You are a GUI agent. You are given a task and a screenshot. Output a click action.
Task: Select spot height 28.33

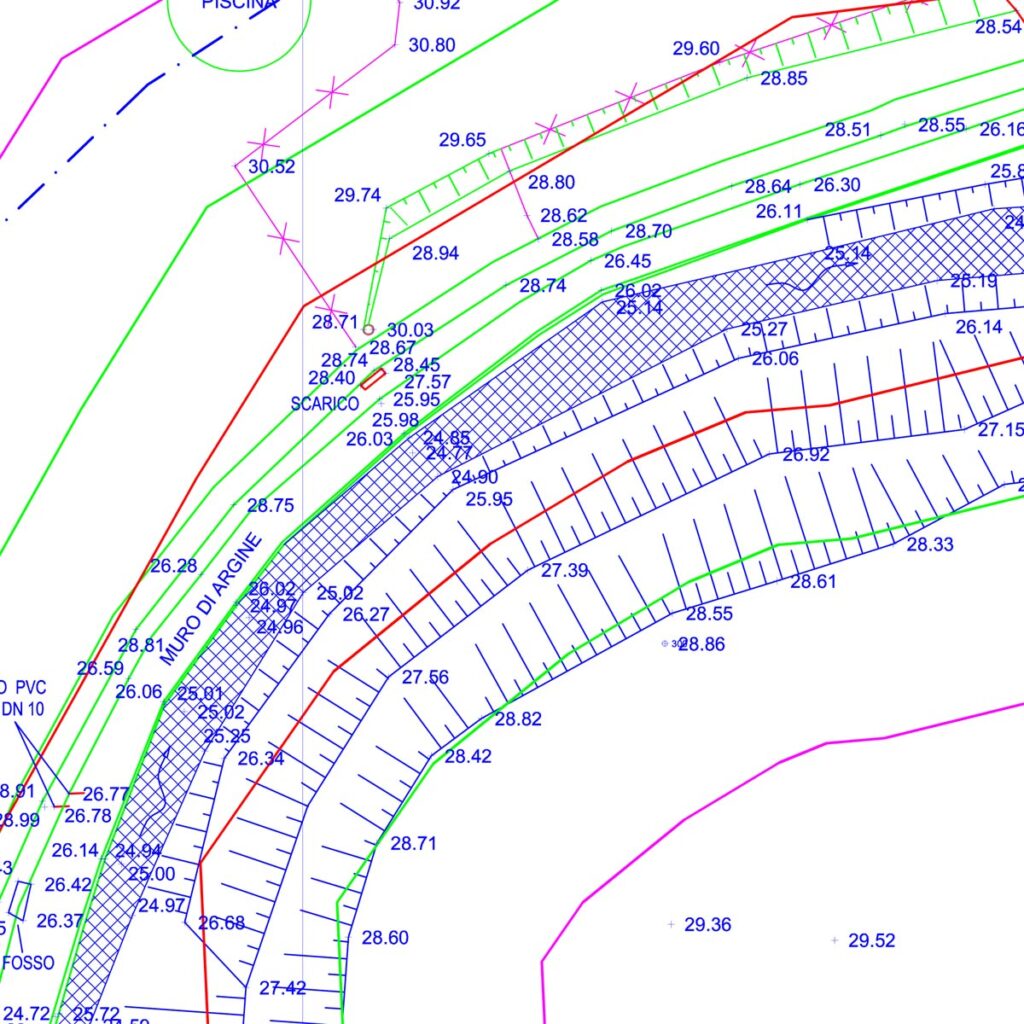[930, 544]
